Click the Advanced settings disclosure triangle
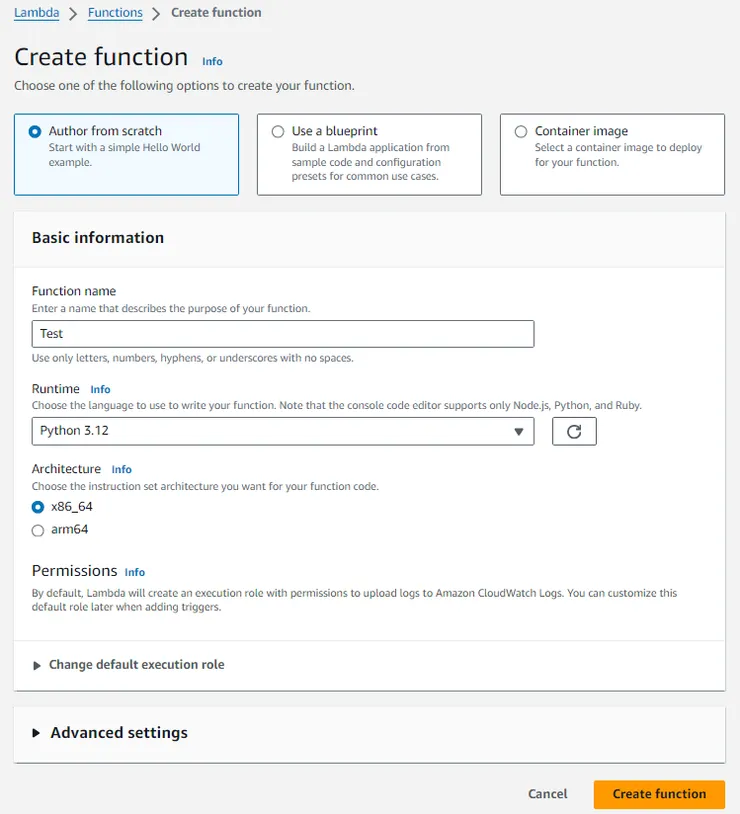Image resolution: width=740 pixels, height=814 pixels. click(37, 733)
